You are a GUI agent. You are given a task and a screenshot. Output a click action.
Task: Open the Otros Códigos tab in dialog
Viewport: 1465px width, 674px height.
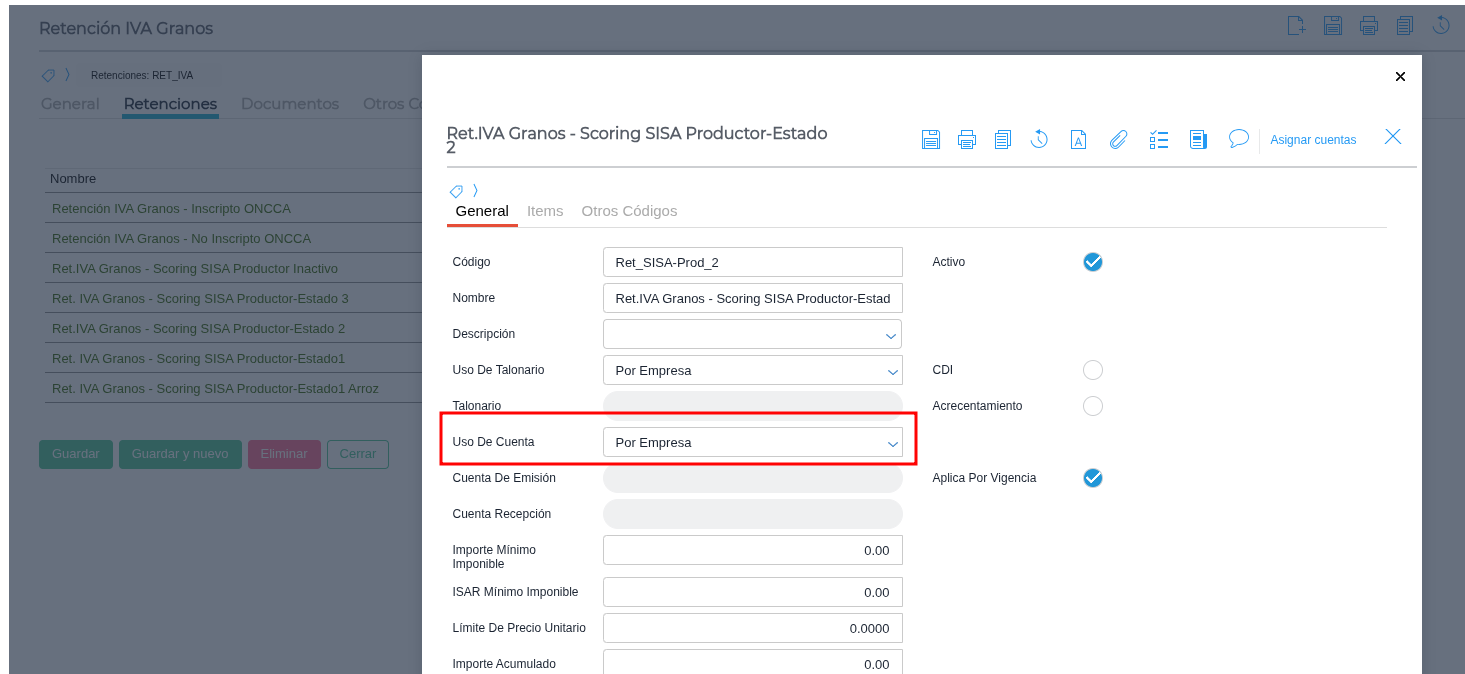(x=629, y=211)
